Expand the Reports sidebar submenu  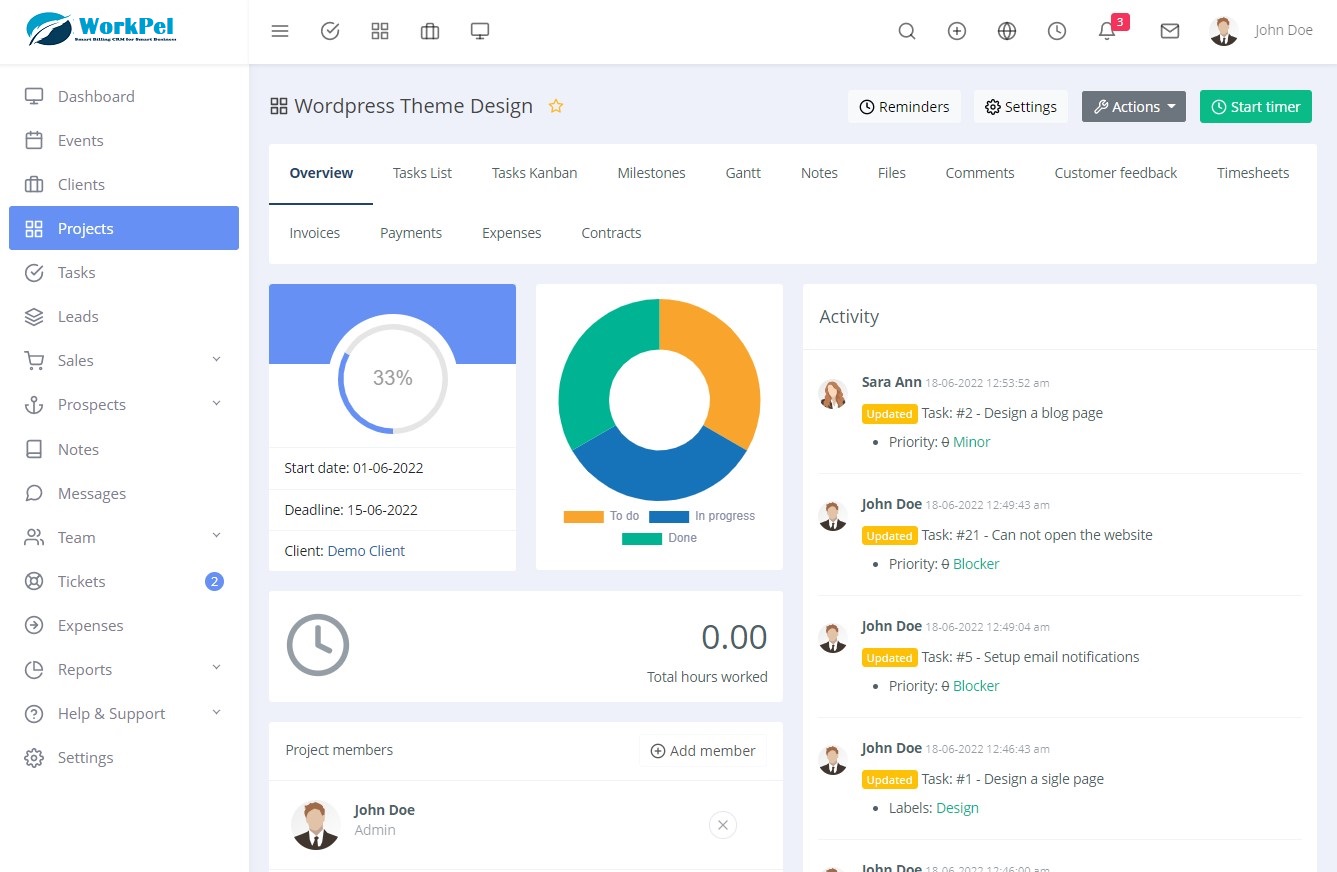click(x=124, y=669)
